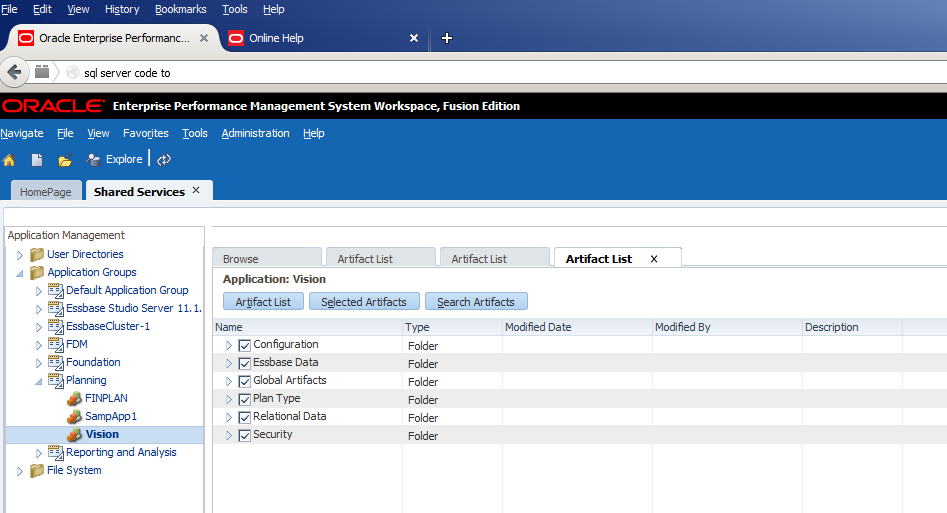The width and height of the screenshot is (947, 513).
Task: Click the FDM application group icon
Action: coord(56,345)
